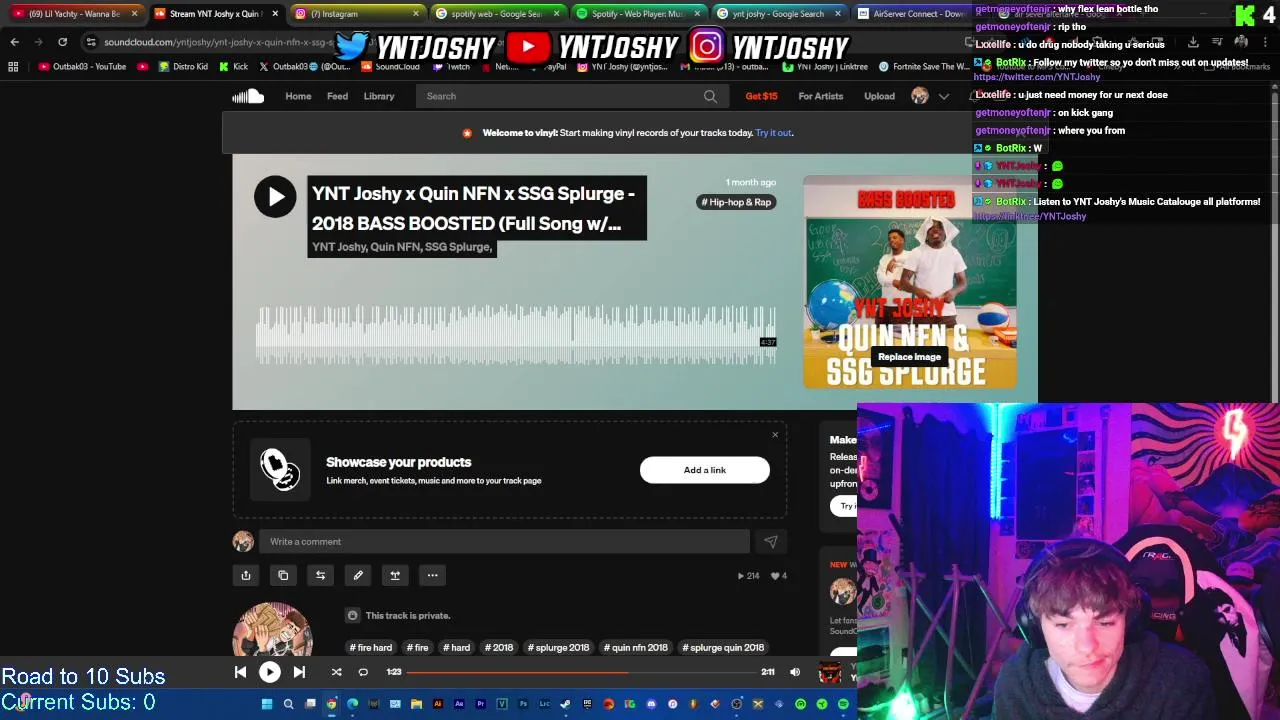1280x720 pixels.
Task: Open the Windows Start menu
Action: coord(267,704)
